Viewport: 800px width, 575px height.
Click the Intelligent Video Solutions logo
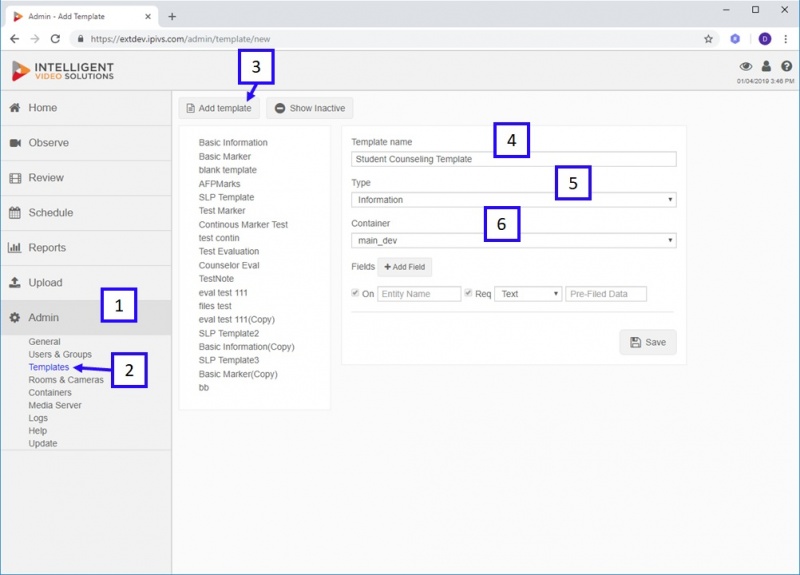[62, 71]
